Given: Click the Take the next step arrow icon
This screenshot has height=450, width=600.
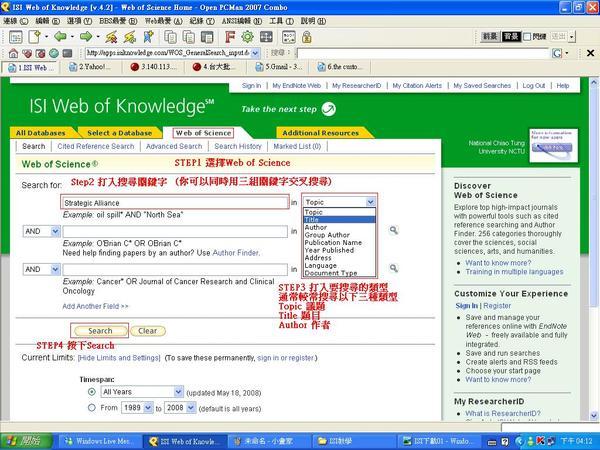Looking at the screenshot, I should [328, 109].
